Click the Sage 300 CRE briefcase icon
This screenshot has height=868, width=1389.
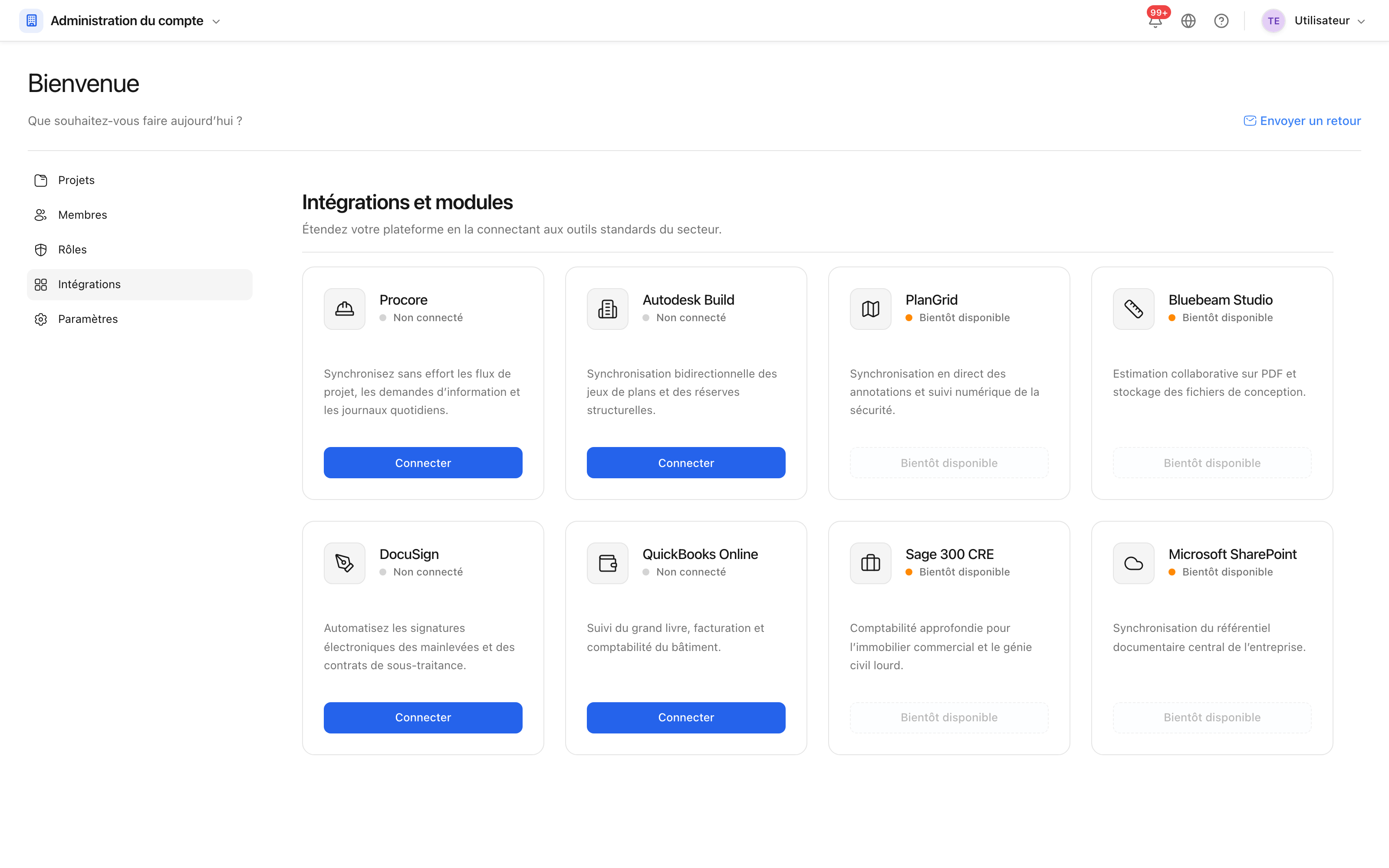click(x=870, y=563)
